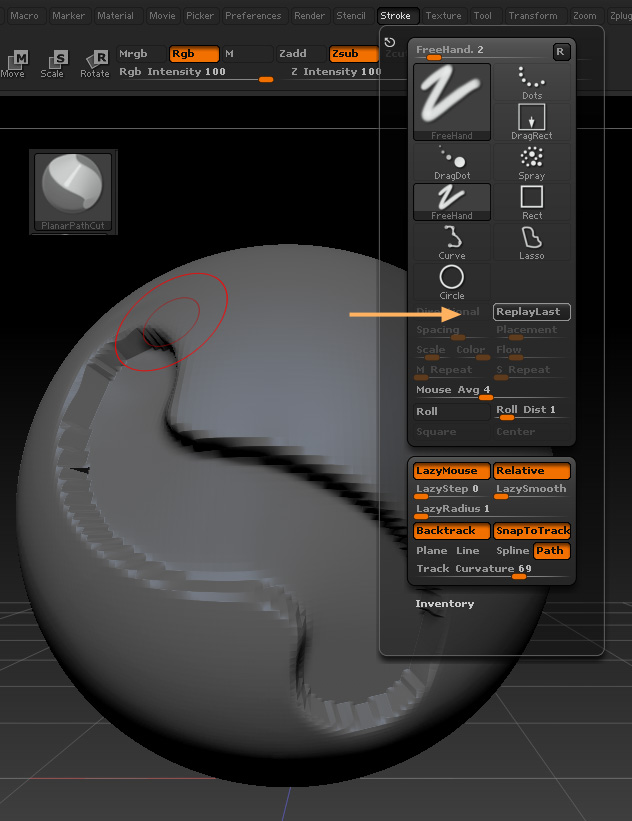The width and height of the screenshot is (632, 821).
Task: Activate the Move tool icon
Action: click(14, 64)
